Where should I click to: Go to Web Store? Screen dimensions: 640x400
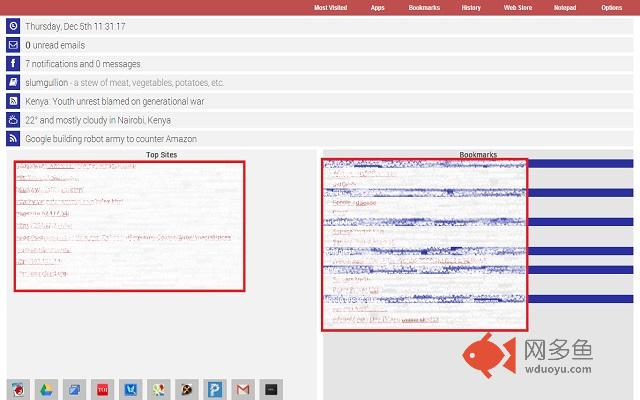(517, 7)
